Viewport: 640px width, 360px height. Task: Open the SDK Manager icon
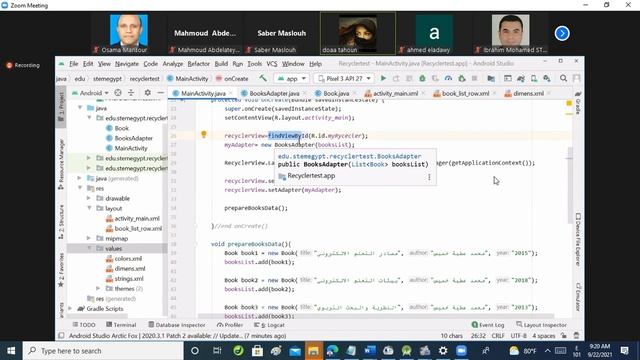(547, 78)
